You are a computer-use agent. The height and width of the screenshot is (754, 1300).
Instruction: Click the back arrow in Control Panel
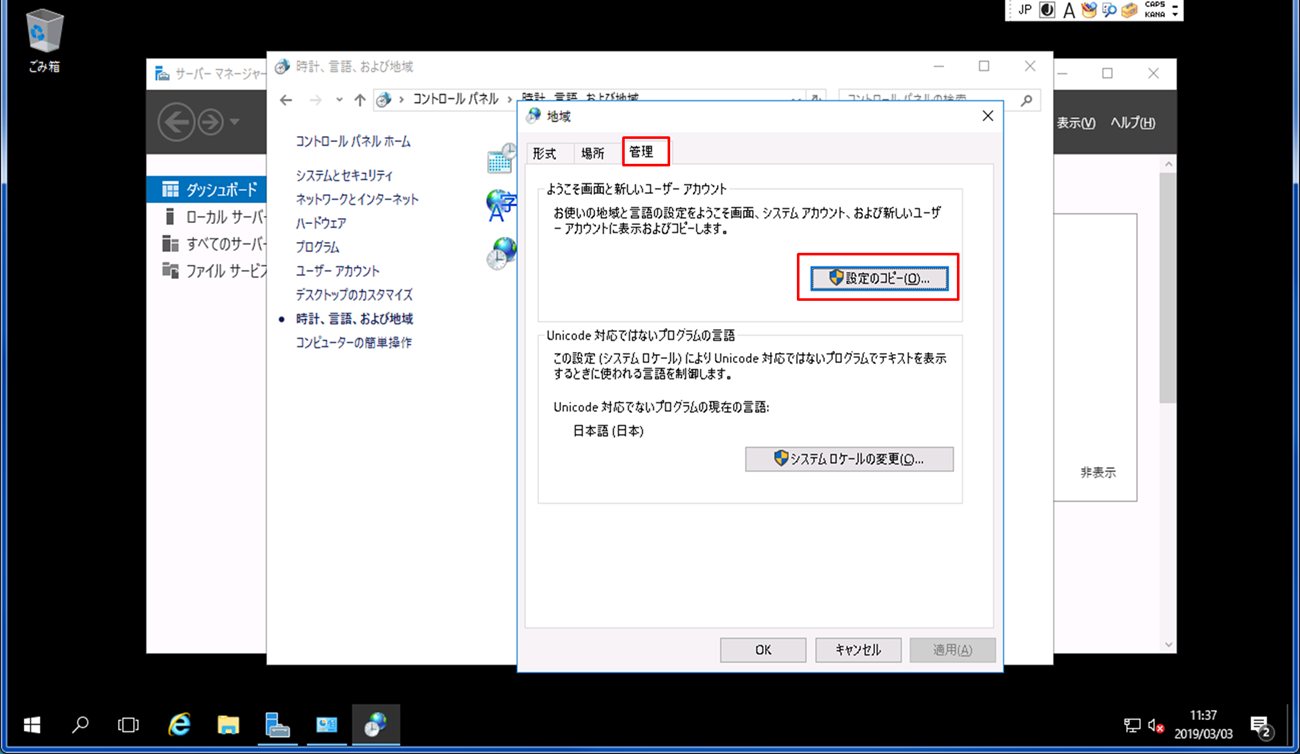point(285,100)
